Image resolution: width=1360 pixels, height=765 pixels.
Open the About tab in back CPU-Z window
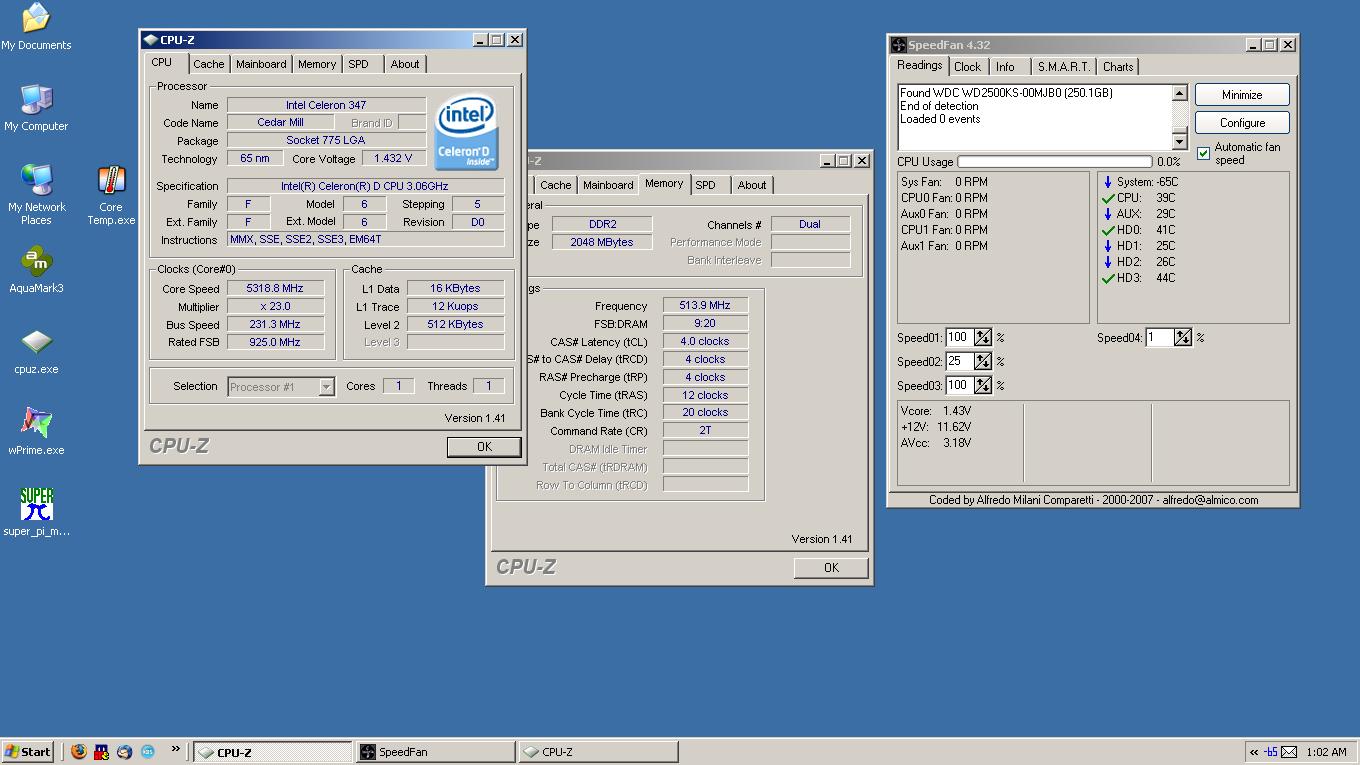(752, 185)
